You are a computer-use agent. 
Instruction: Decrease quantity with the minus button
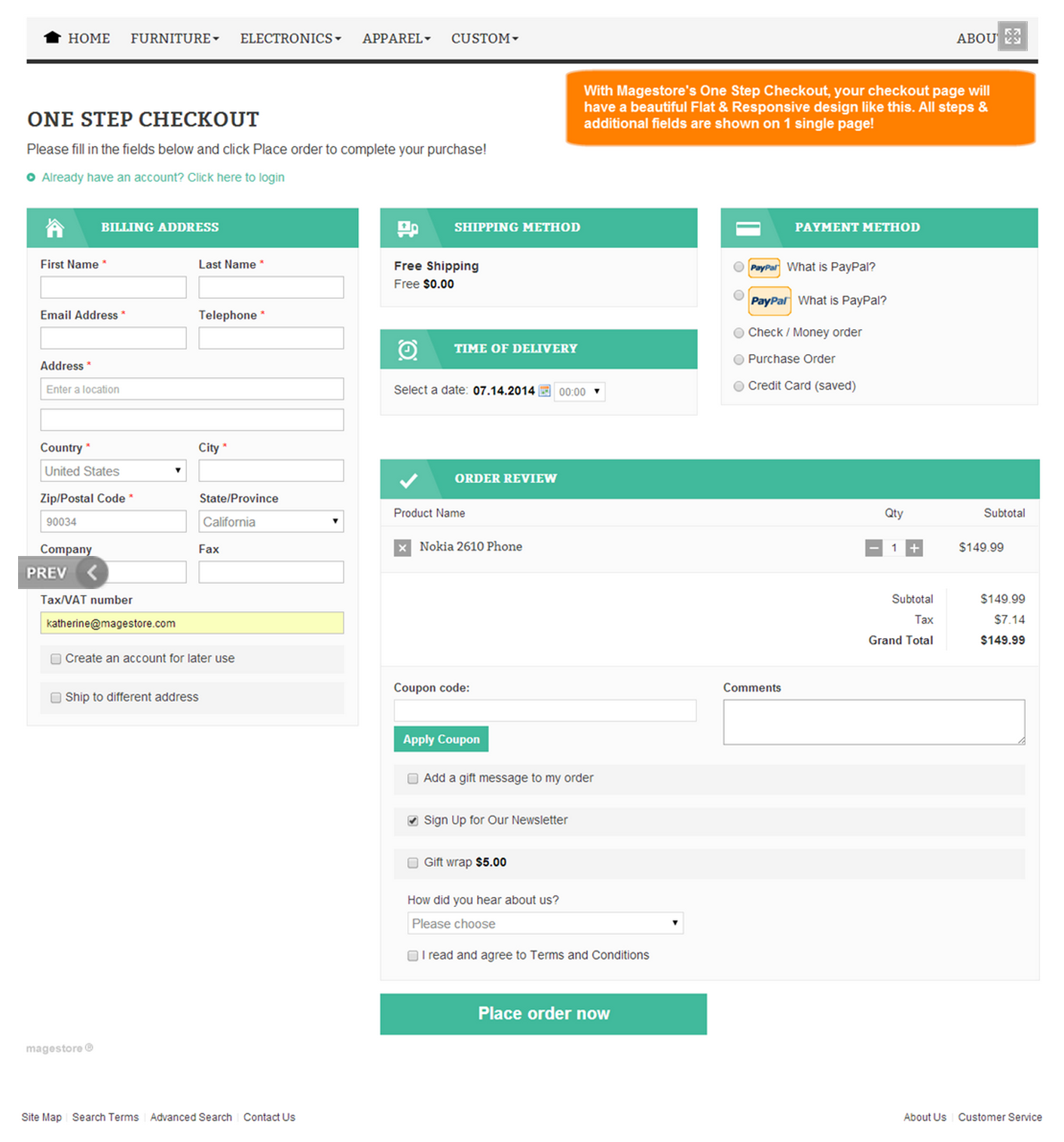[873, 548]
